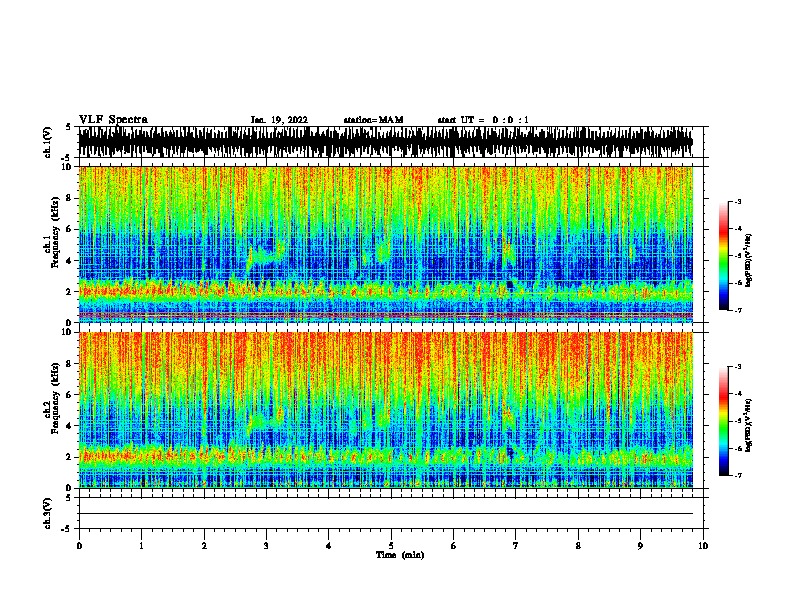The height and width of the screenshot is (612, 792).
Task: Click the ch.2 spectrogram "10" kHz tick label
Action: coord(68,332)
